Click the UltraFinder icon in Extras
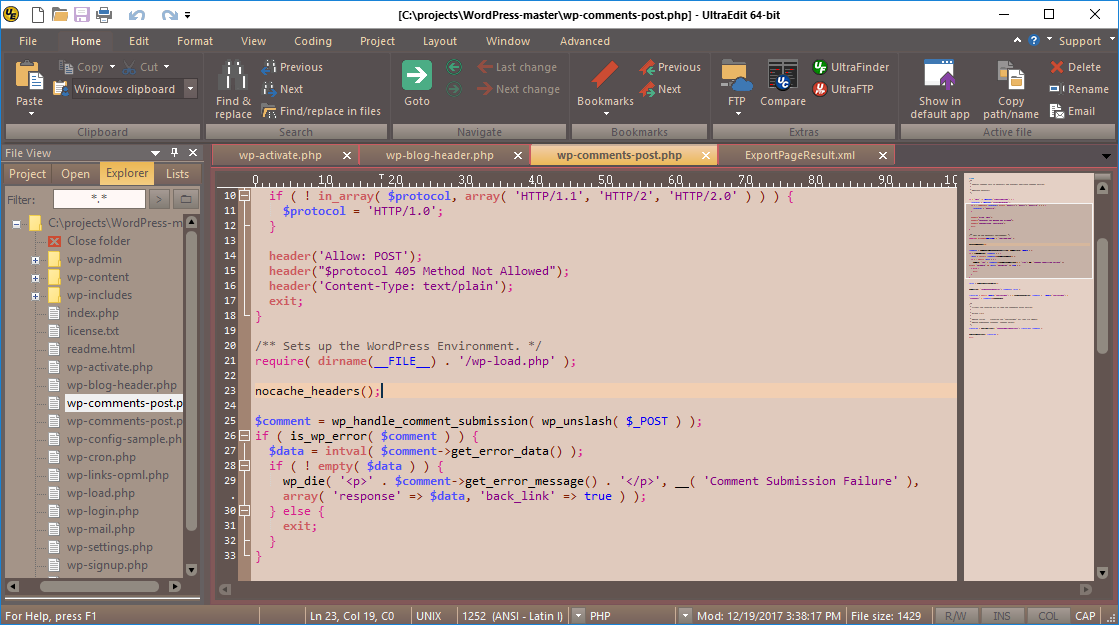 pyautogui.click(x=820, y=67)
